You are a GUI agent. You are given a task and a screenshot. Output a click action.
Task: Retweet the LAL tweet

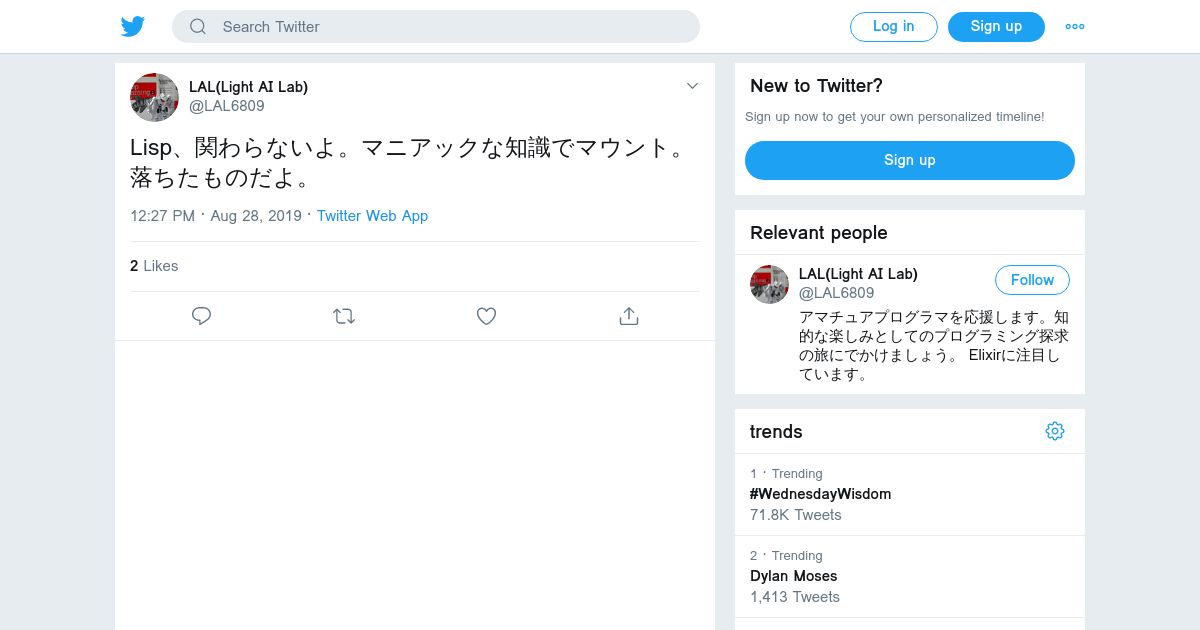[344, 316]
